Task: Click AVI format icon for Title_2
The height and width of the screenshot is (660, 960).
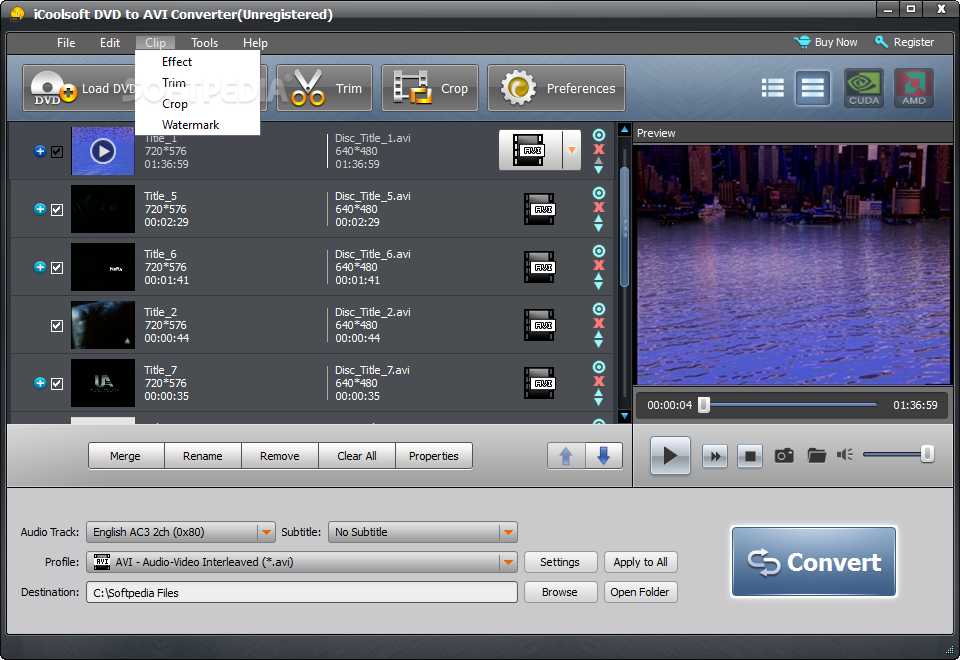Action: (539, 325)
